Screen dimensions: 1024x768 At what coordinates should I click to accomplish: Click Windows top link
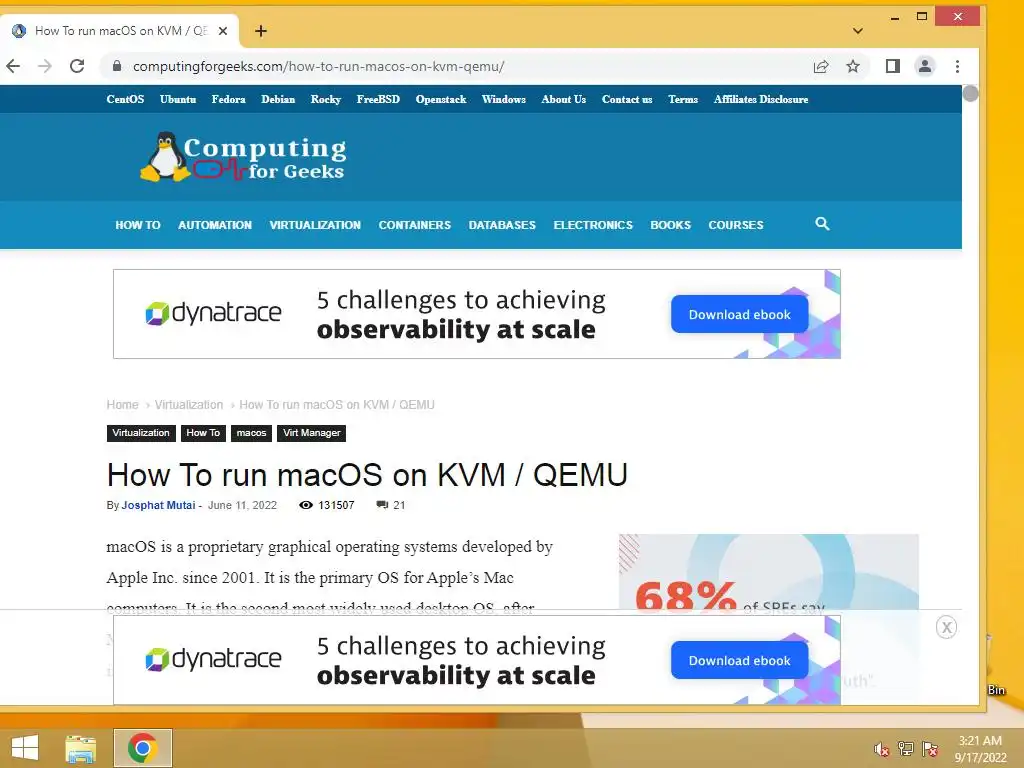pos(504,99)
